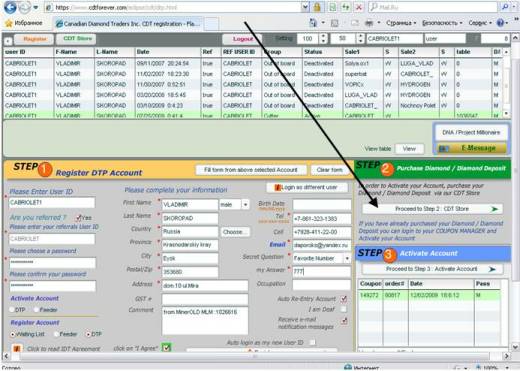520x371 pixels.
Task: Open the Help question mark icon
Action: pyautogui.click(x=500, y=23)
